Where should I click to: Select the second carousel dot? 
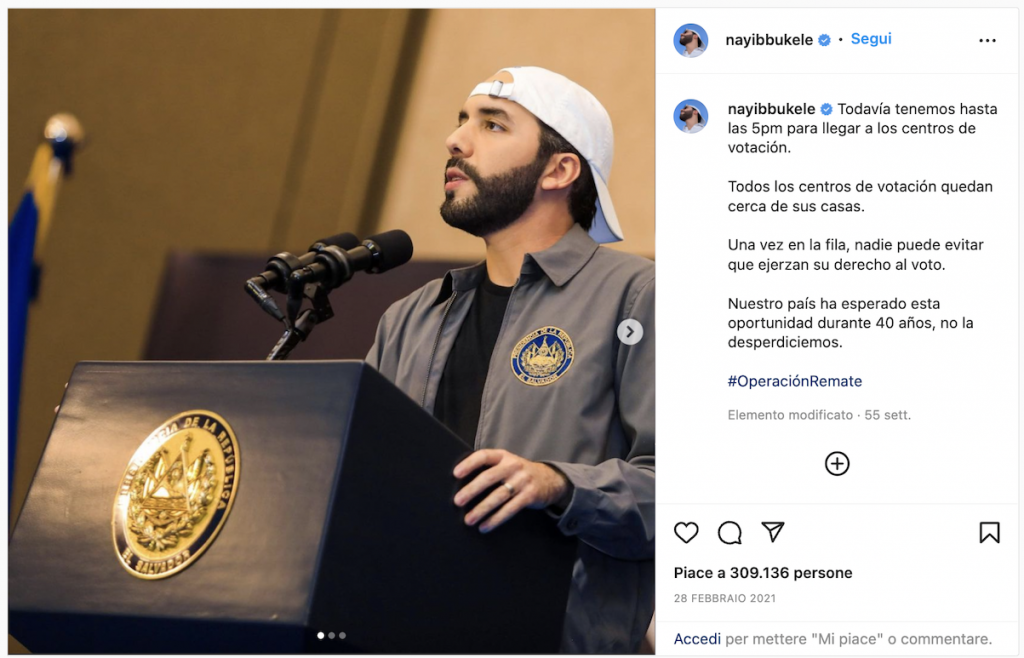click(332, 635)
